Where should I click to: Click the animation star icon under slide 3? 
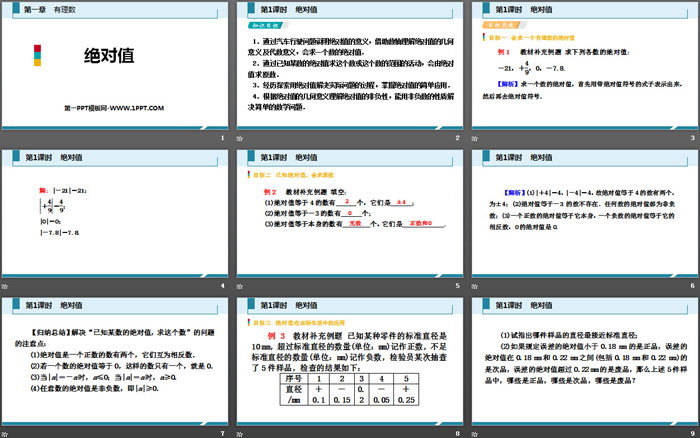(476, 138)
